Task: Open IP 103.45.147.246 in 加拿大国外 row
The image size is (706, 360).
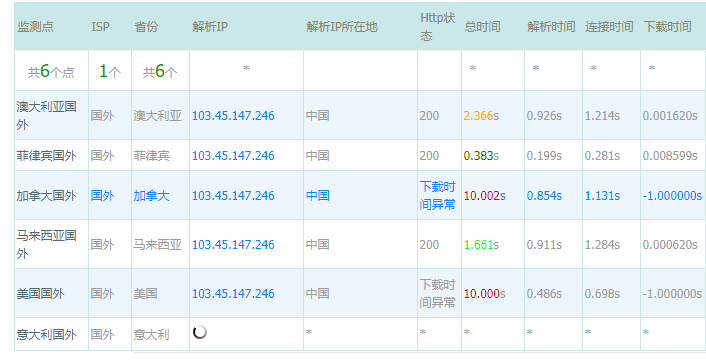Action: click(233, 196)
